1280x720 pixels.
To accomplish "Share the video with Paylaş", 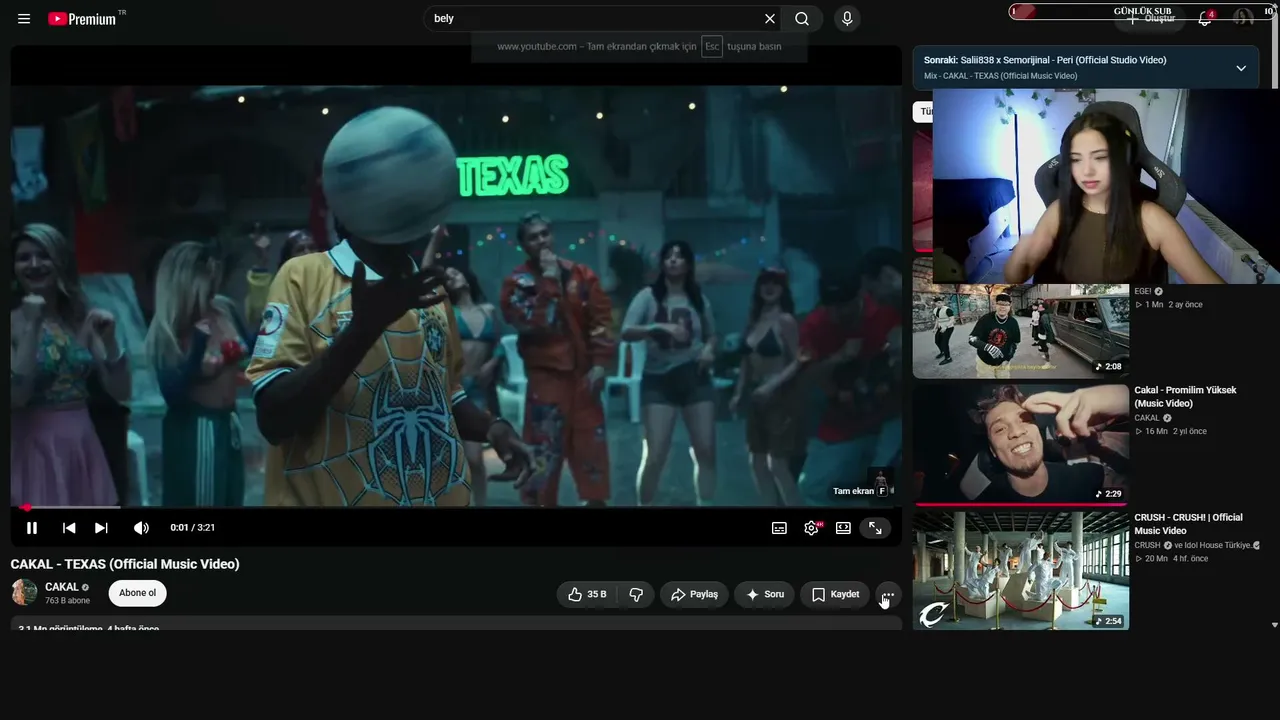I will [694, 594].
